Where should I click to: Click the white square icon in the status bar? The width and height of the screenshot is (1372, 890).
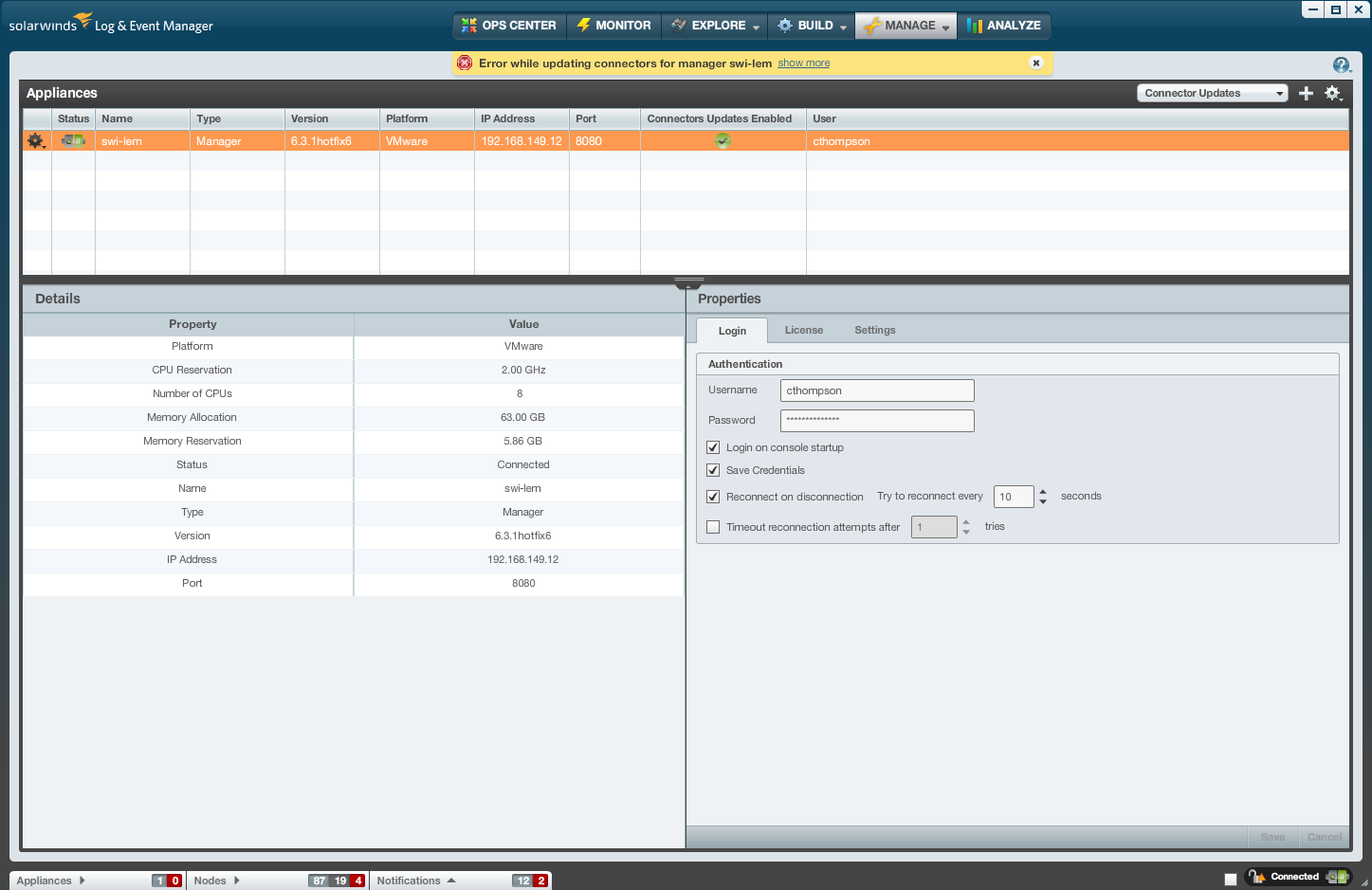1231,879
